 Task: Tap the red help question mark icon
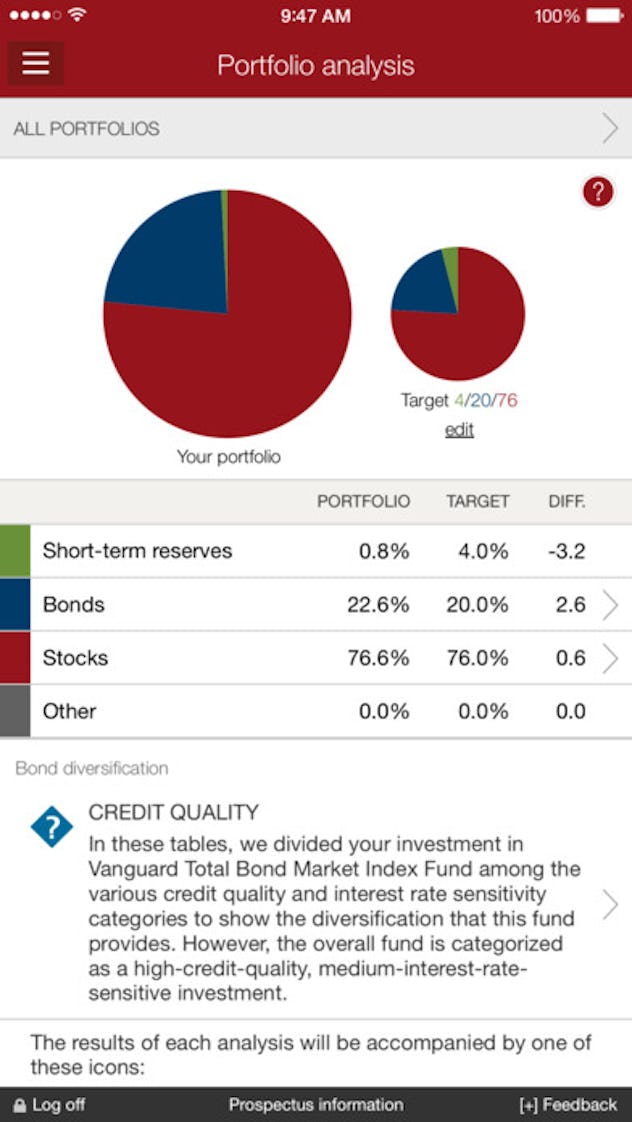pyautogui.click(x=597, y=192)
